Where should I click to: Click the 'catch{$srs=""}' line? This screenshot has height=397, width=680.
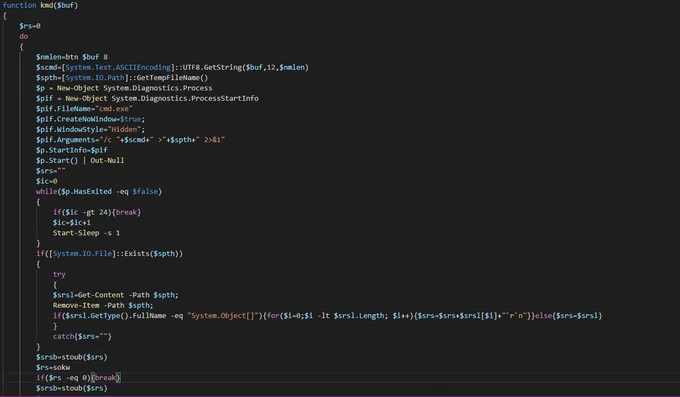click(82, 337)
